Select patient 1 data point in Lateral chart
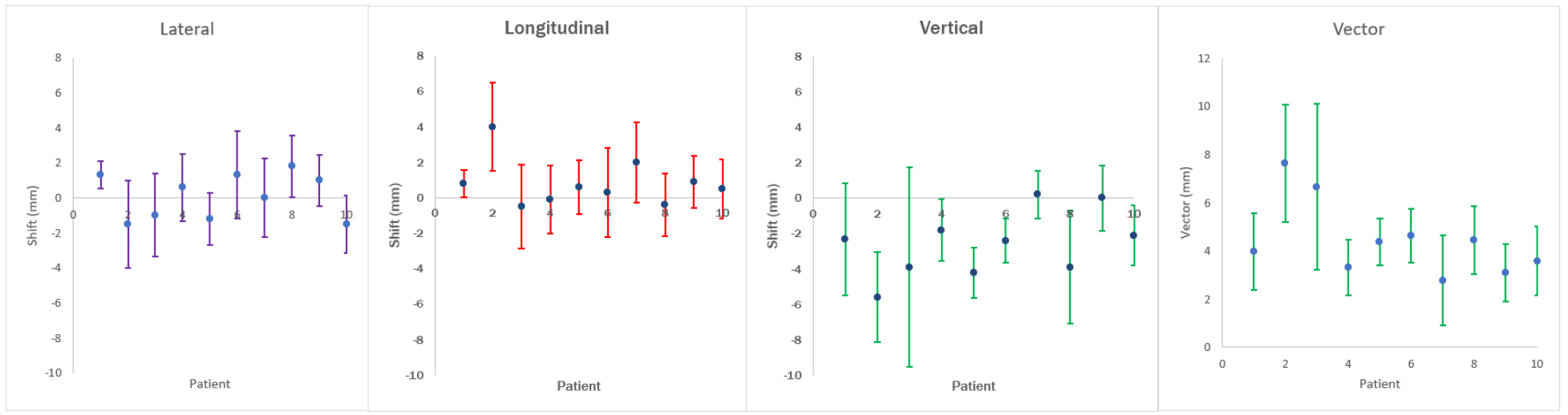This screenshot has height=415, width=1568. tap(100, 175)
